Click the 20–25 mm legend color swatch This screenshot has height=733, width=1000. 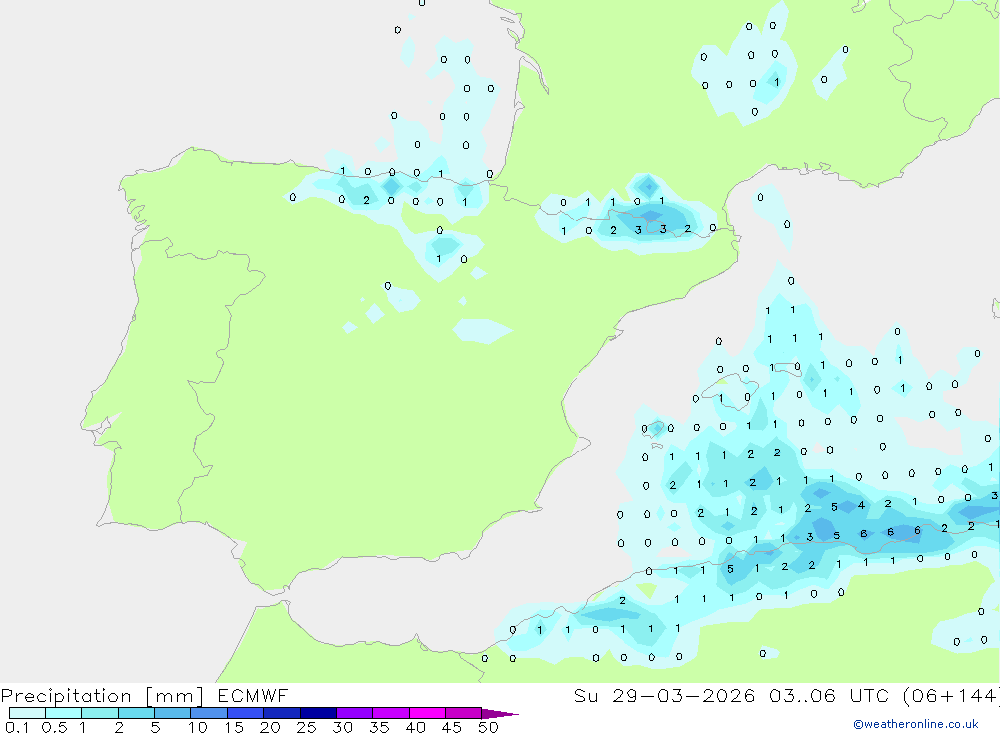[x=282, y=713]
